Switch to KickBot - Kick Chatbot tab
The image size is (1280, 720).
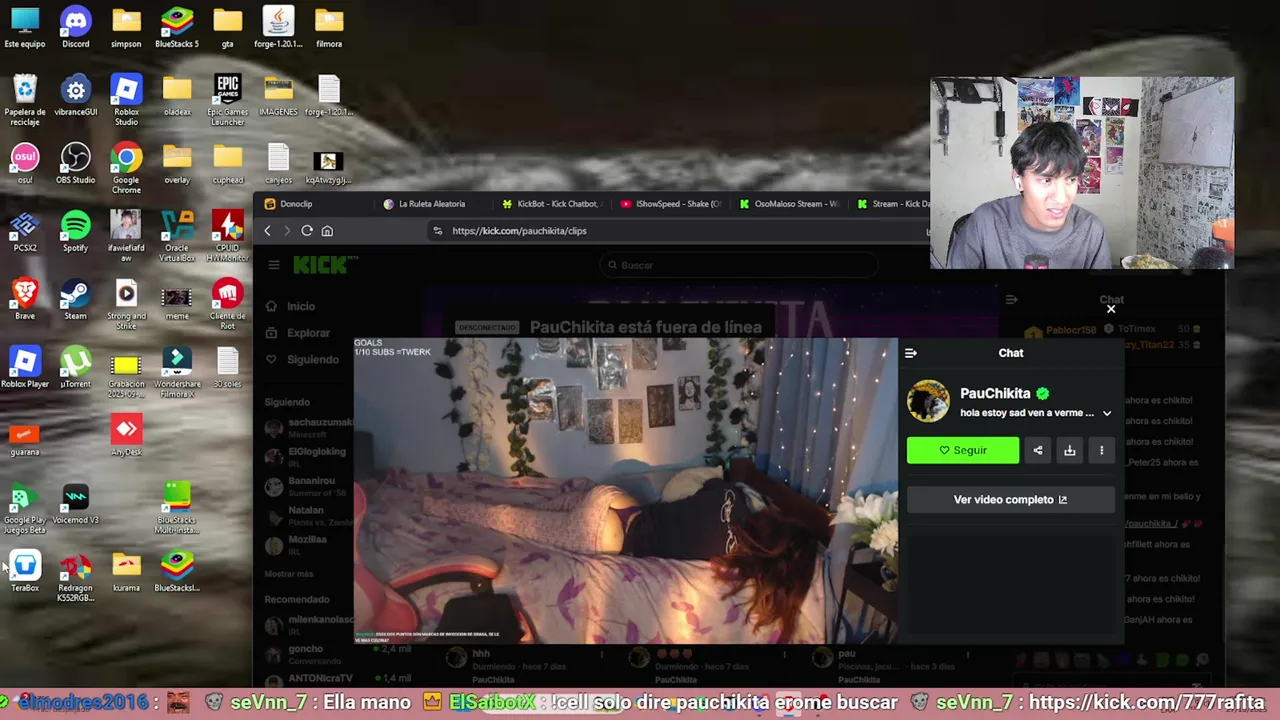[551, 204]
